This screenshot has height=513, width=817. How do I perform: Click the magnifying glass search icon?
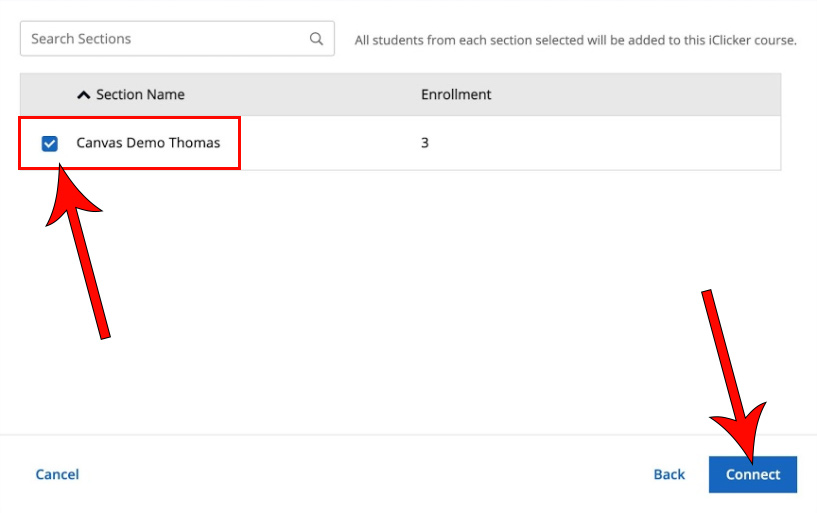click(x=316, y=39)
